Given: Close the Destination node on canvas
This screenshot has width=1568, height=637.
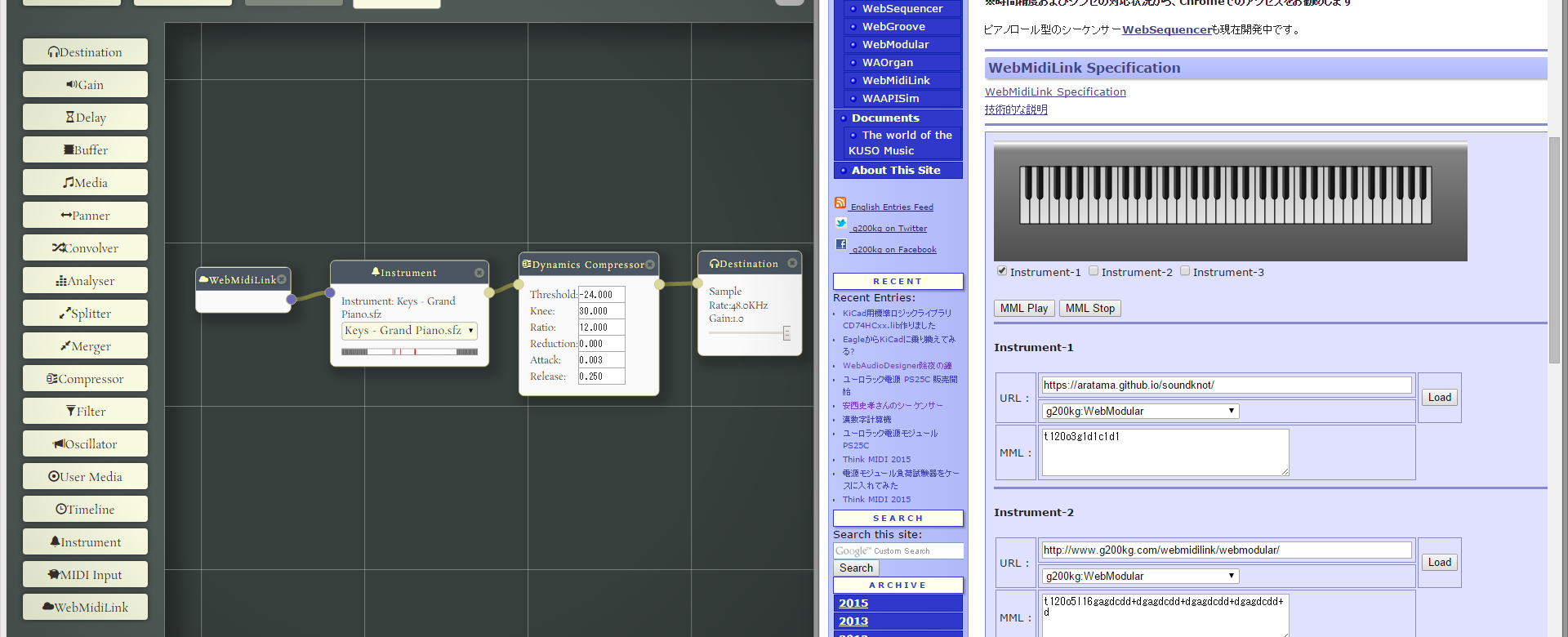Looking at the screenshot, I should tap(792, 263).
